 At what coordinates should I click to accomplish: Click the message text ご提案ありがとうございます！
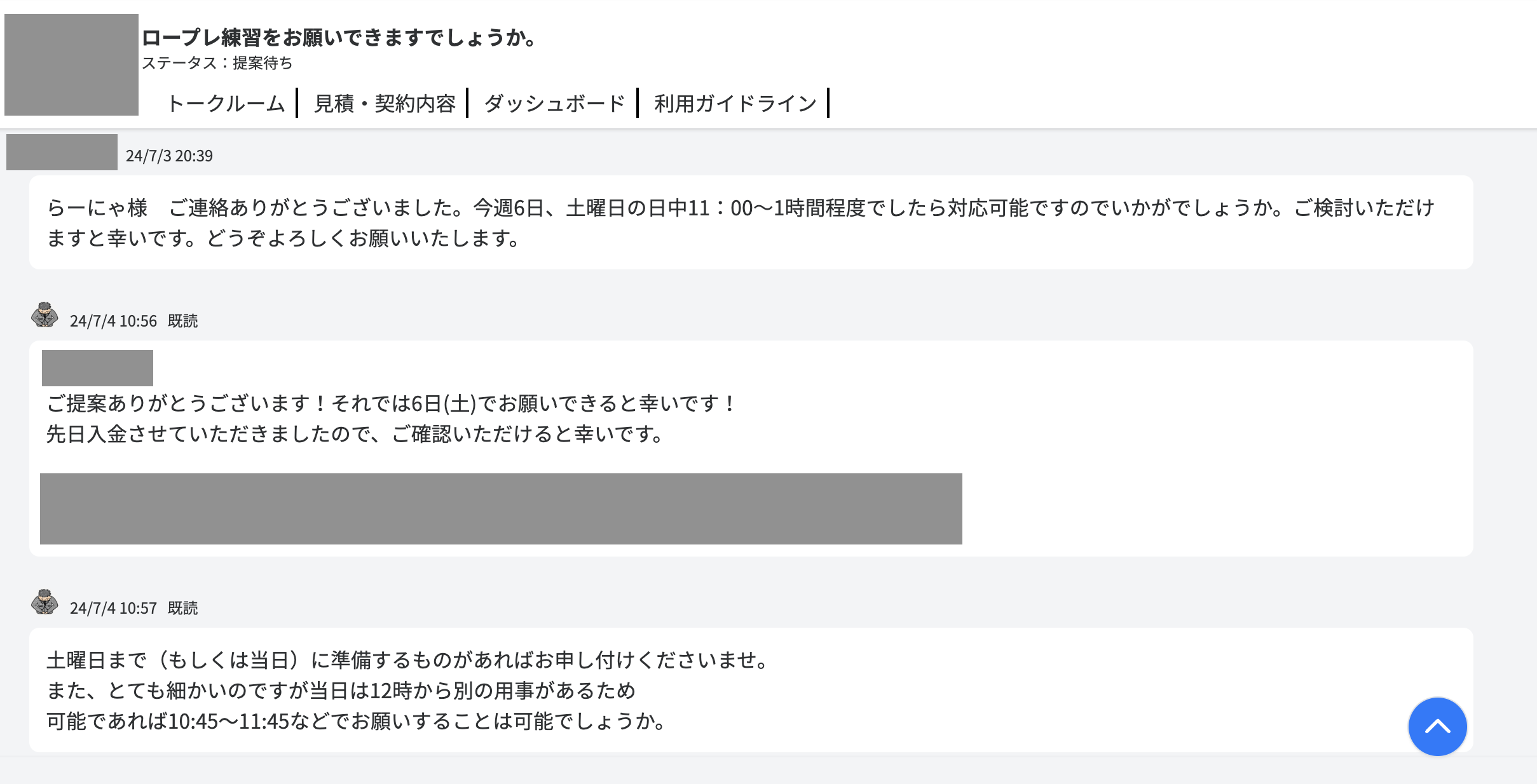pos(391,403)
